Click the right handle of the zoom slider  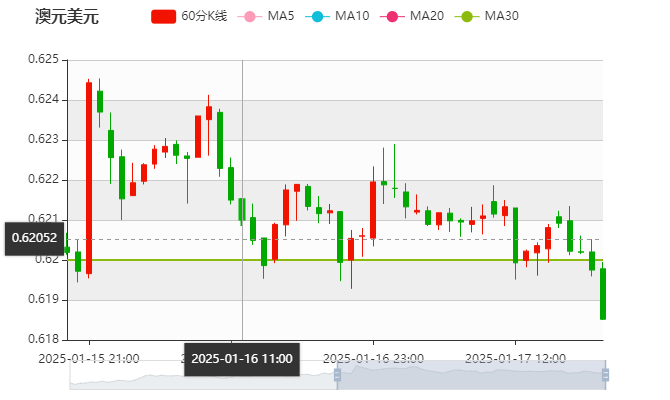(x=606, y=375)
